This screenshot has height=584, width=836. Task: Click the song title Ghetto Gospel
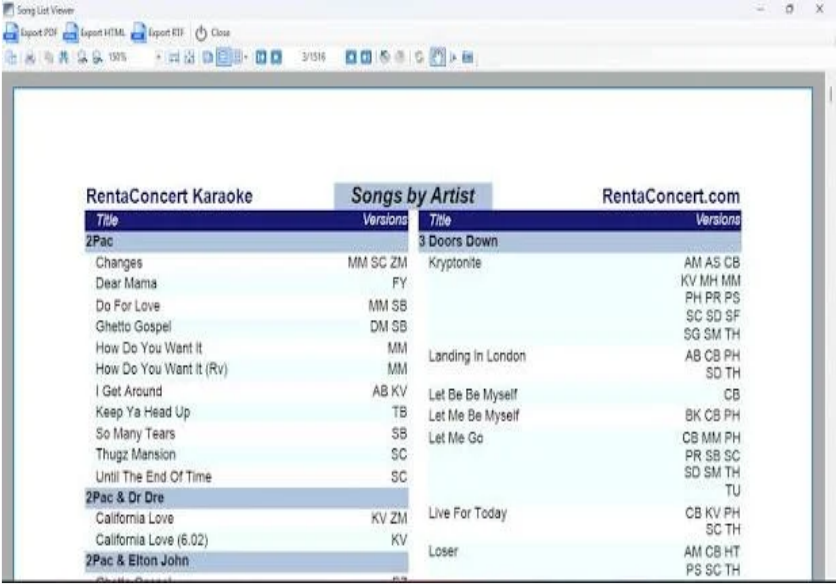point(133,326)
